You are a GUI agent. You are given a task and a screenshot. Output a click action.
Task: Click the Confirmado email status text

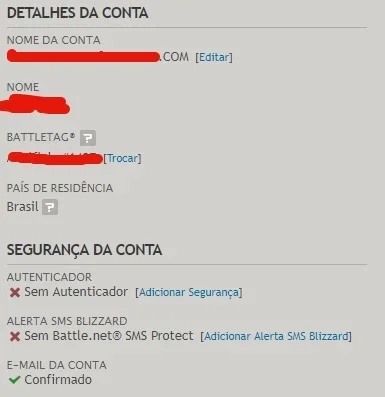(x=58, y=380)
